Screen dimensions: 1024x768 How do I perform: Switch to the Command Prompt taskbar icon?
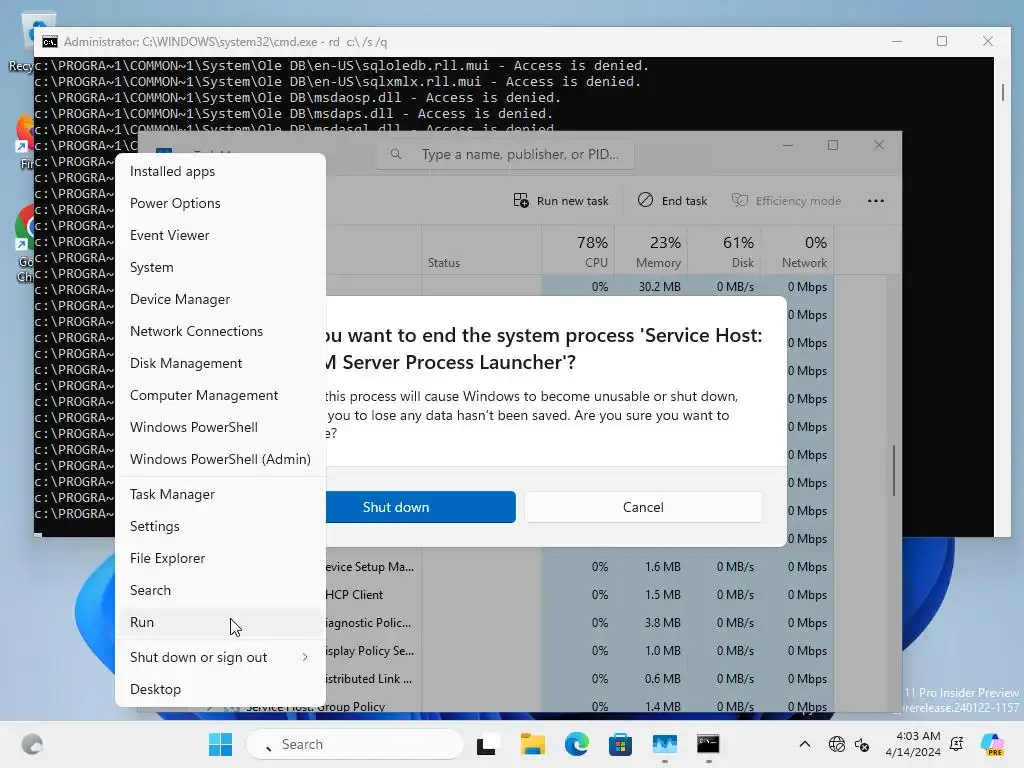[x=708, y=744]
